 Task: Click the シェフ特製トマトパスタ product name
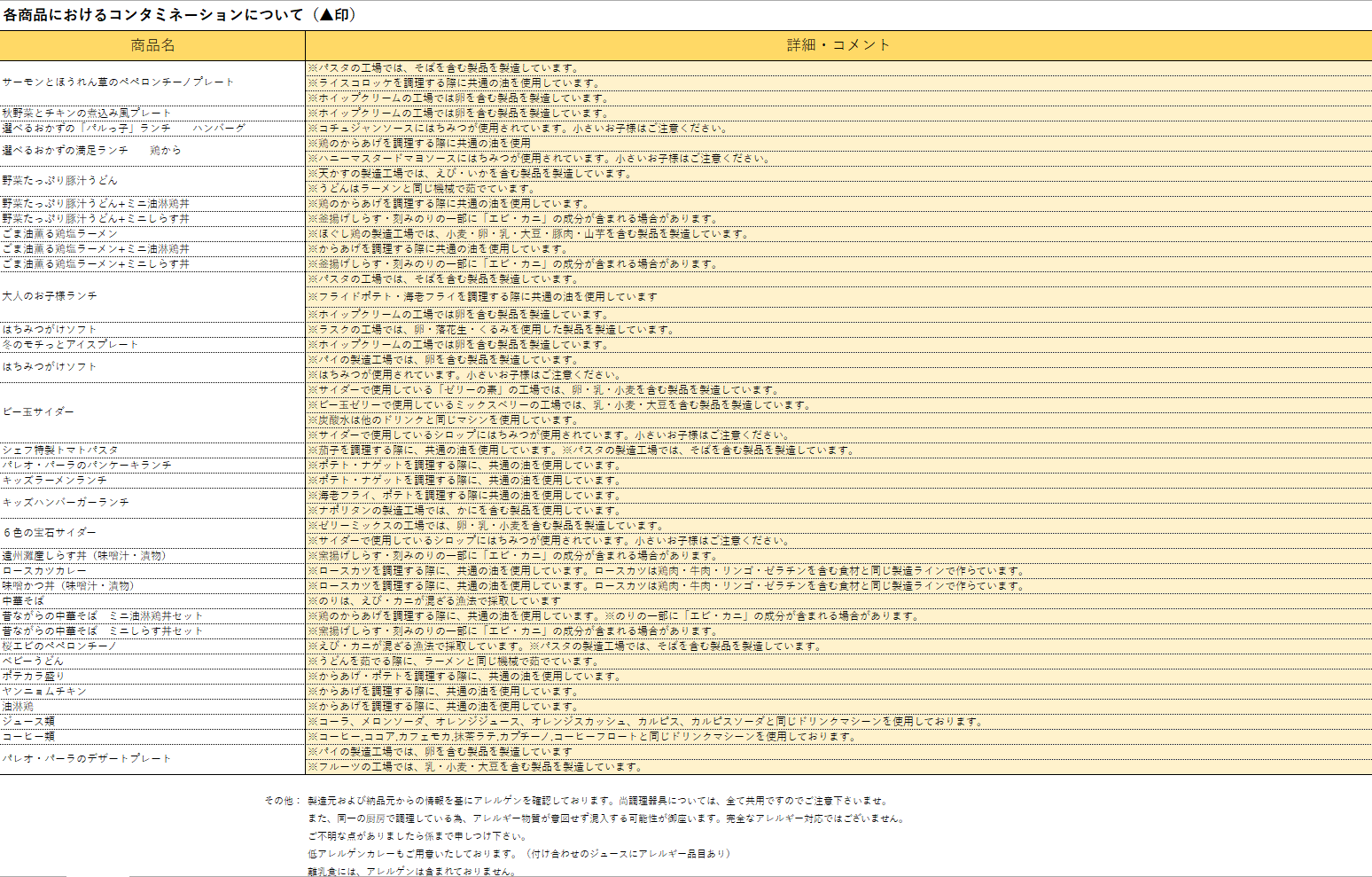(x=60, y=450)
